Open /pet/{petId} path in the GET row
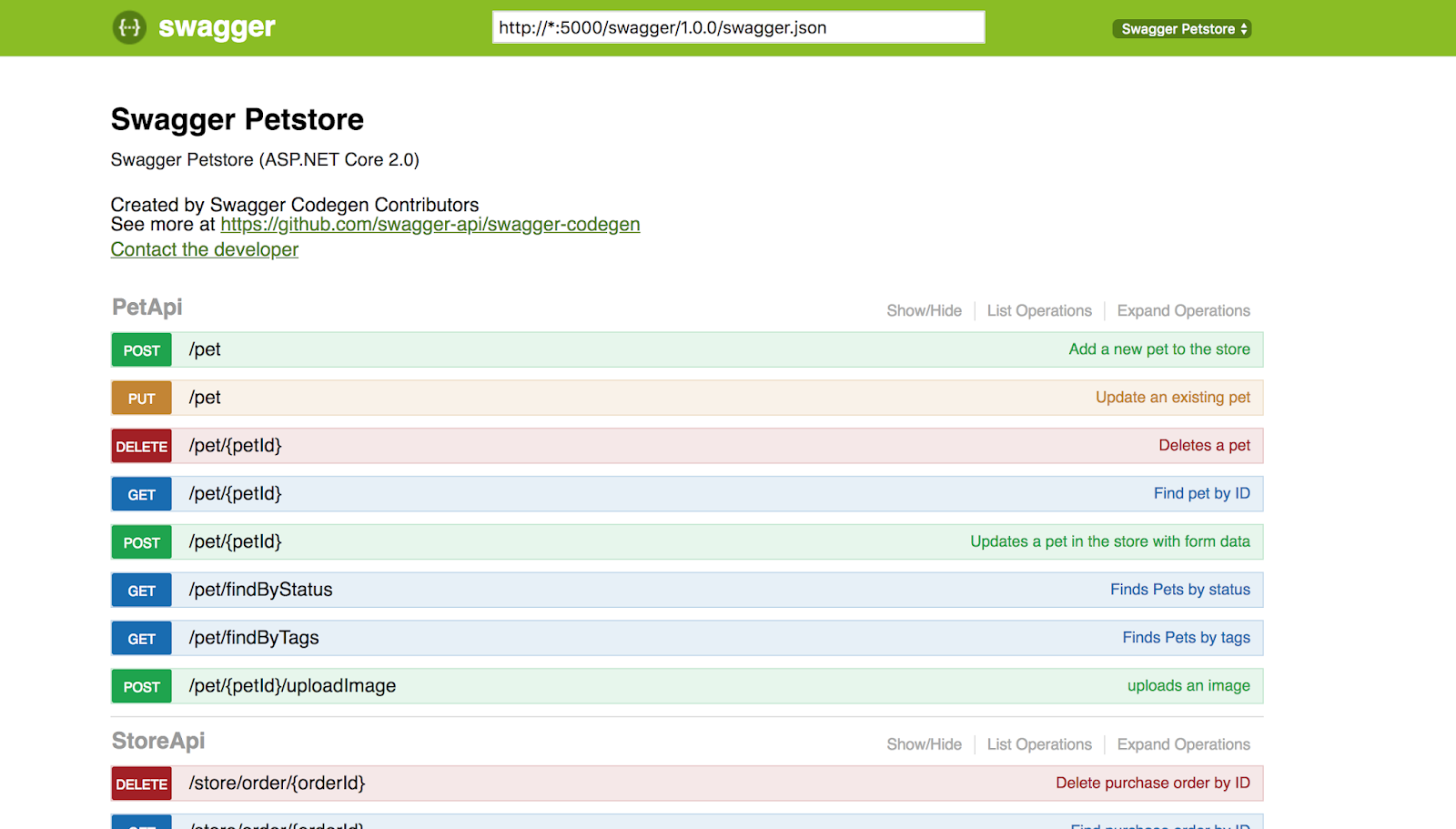Screen dimensions: 1456x829 (236, 494)
